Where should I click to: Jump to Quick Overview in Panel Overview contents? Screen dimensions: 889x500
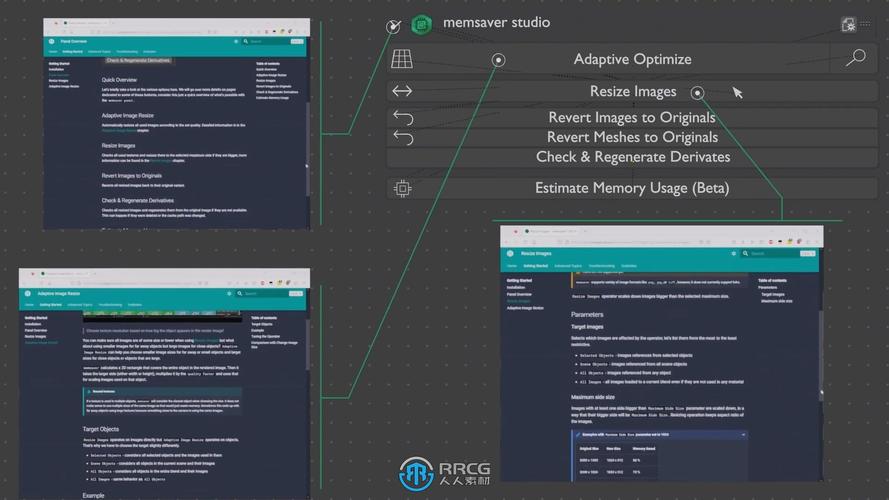pos(266,69)
